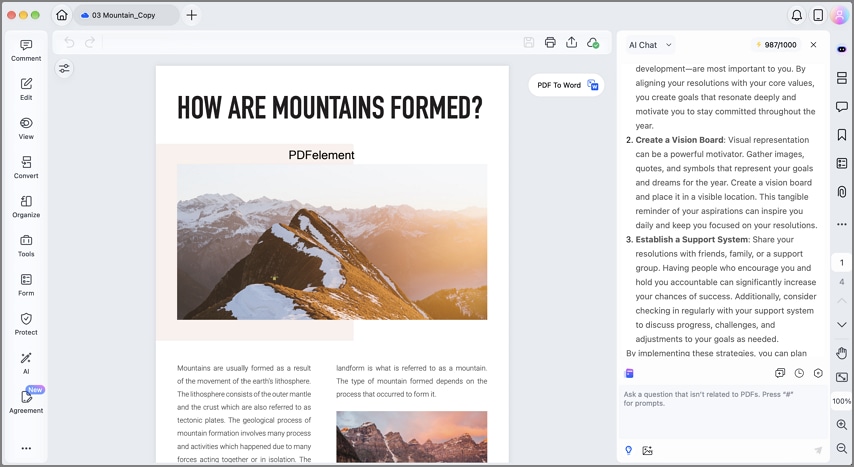Undo the last action
854x467 pixels.
pos(69,42)
